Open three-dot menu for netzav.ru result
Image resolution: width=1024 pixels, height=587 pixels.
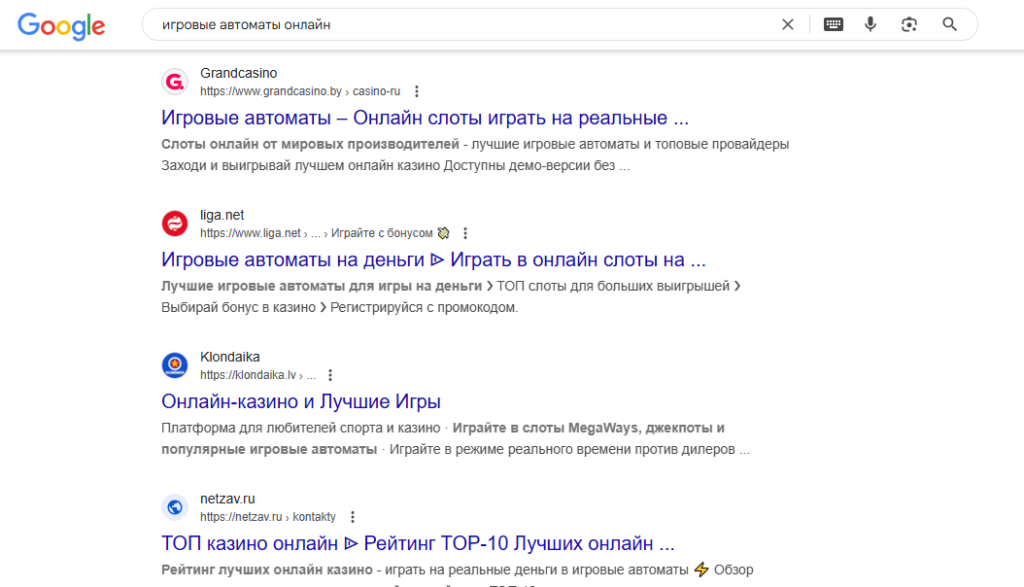point(352,516)
